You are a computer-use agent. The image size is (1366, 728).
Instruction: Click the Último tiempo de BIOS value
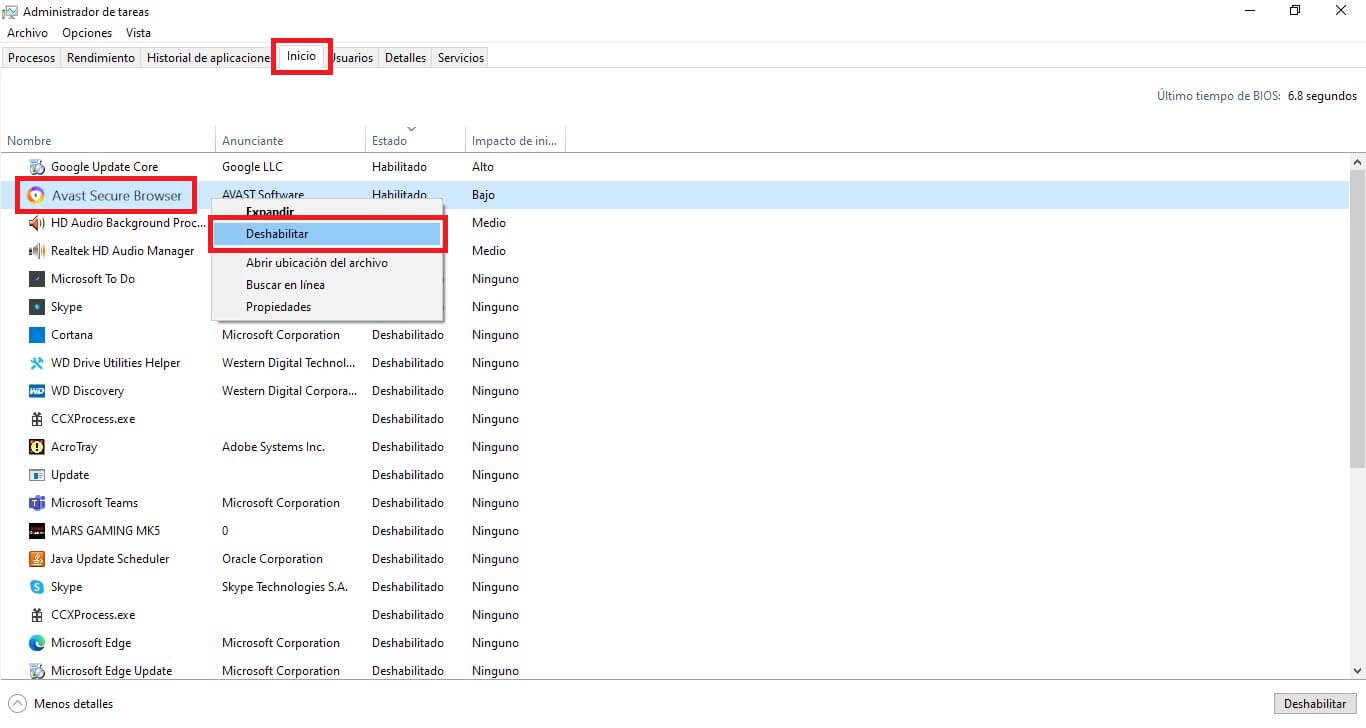tap(1322, 96)
